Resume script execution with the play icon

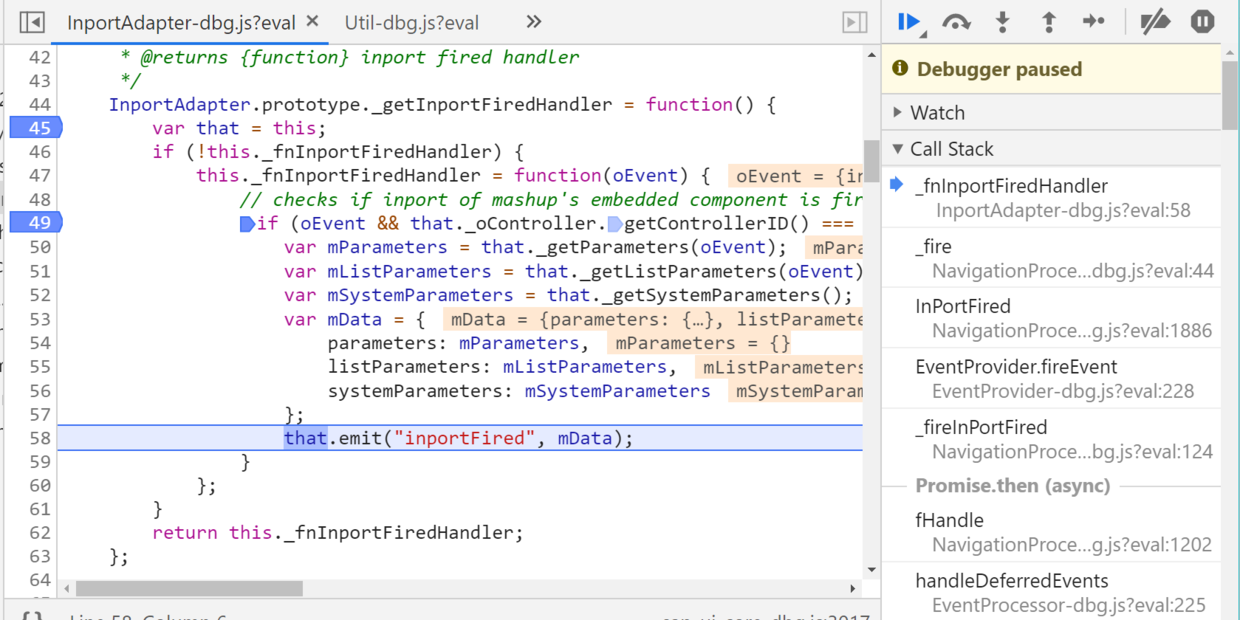coord(909,21)
